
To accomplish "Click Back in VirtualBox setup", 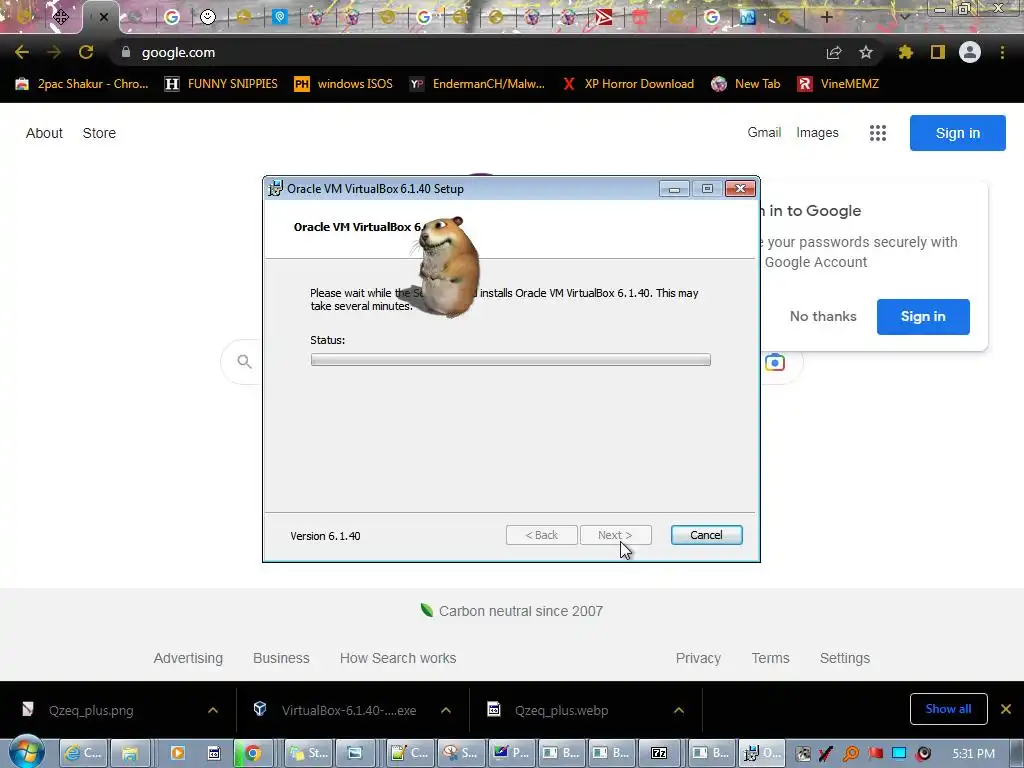I will pyautogui.click(x=541, y=535).
